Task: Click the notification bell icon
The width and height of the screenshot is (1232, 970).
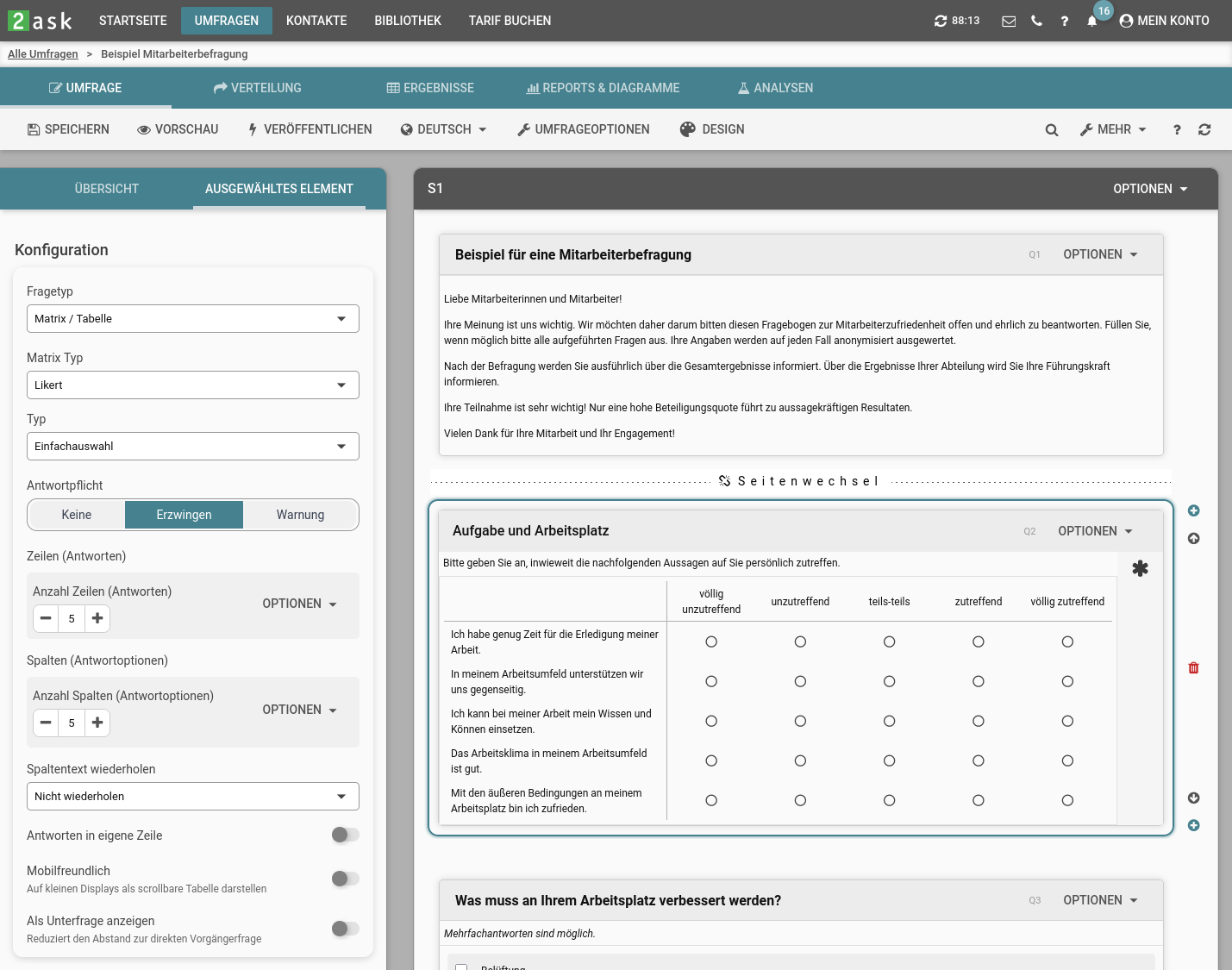Action: coord(1092,21)
